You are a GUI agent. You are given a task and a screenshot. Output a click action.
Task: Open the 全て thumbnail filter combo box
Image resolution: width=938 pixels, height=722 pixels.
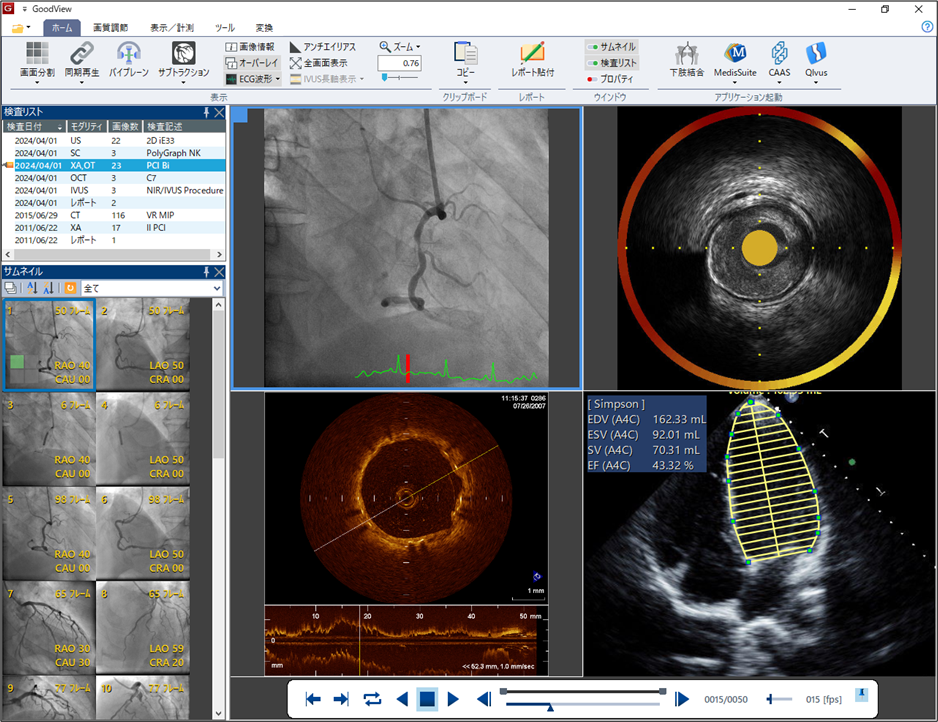[151, 288]
